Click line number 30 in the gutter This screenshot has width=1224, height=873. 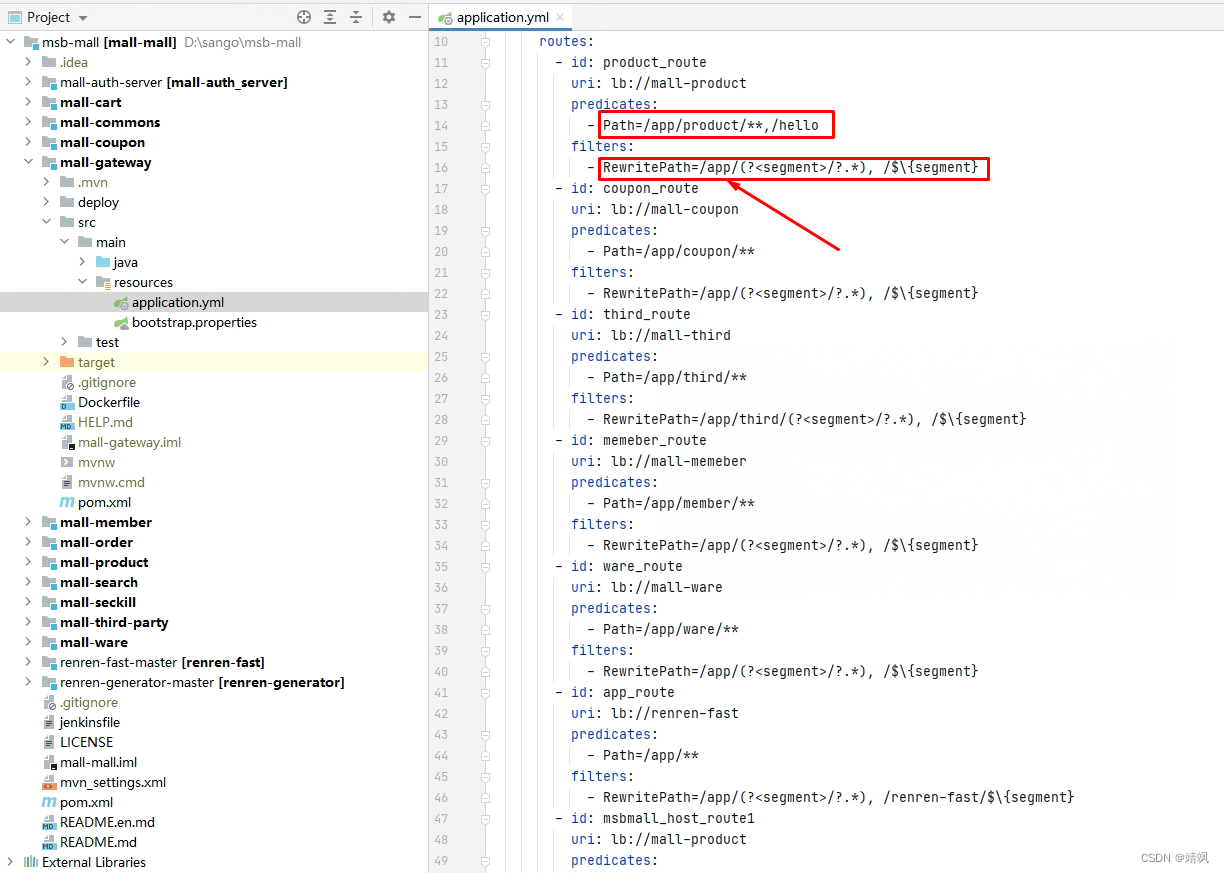441,461
